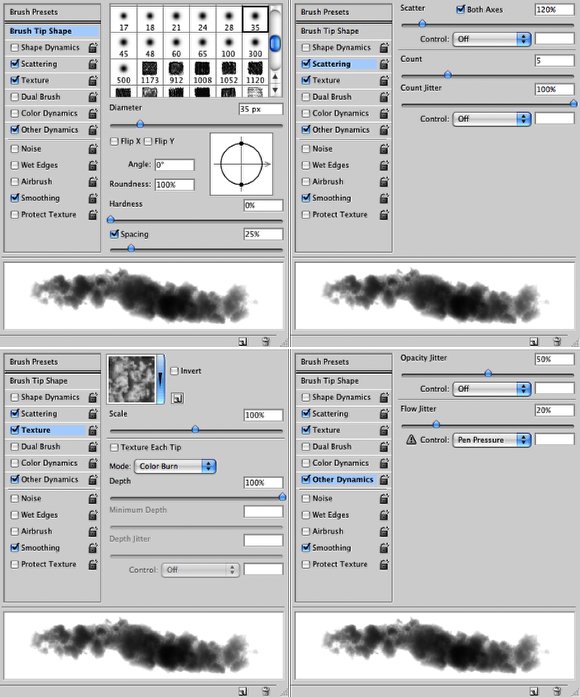Create new brush icon below Other Dynamics preview
This screenshot has width=580, height=697.
[534, 691]
